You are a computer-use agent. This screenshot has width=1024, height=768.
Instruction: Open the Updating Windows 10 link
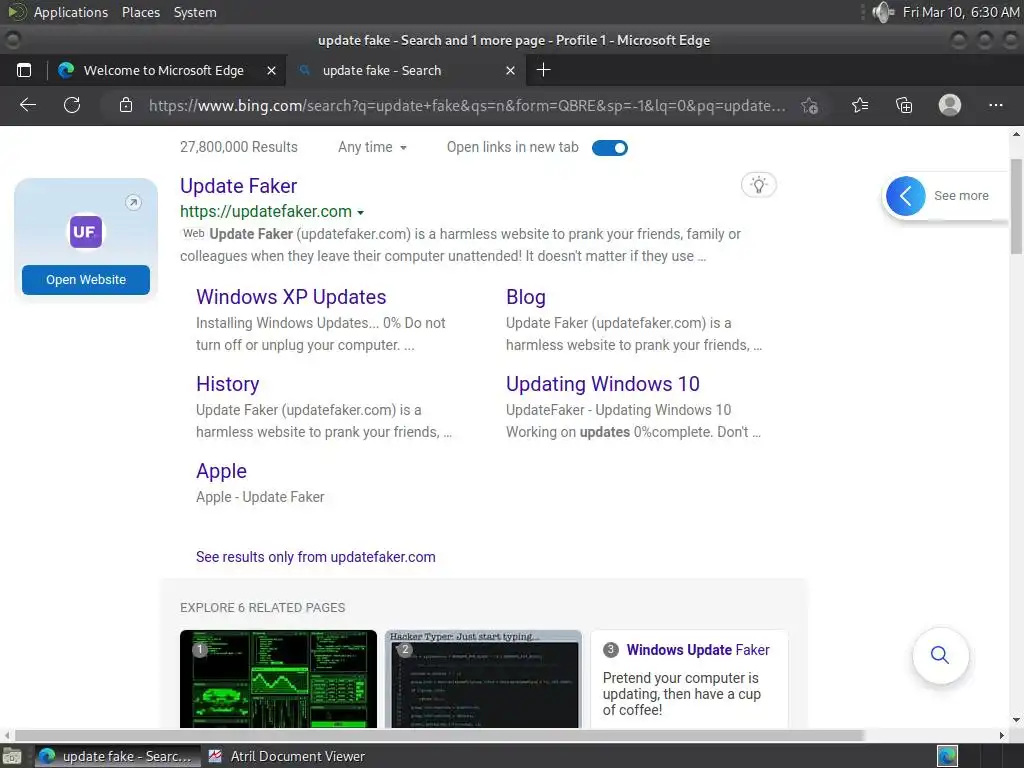pos(603,384)
